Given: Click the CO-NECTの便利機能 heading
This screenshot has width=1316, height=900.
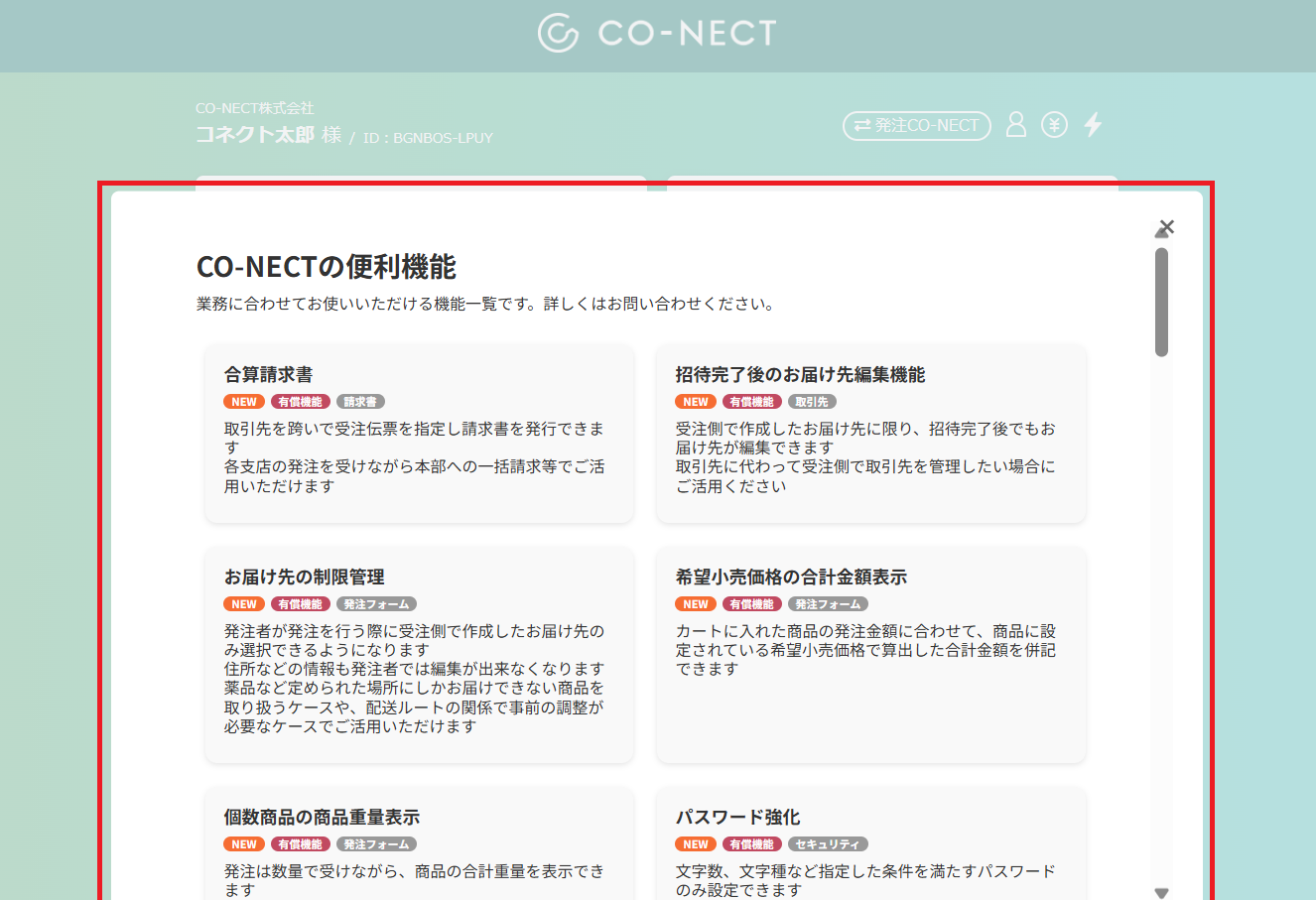Looking at the screenshot, I should 327,267.
